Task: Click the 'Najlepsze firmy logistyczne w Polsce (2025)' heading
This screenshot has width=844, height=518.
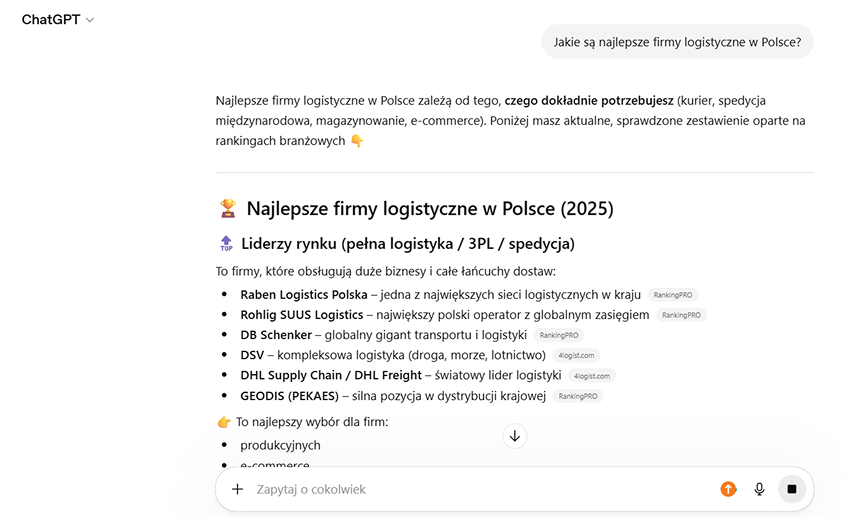Action: (x=429, y=209)
